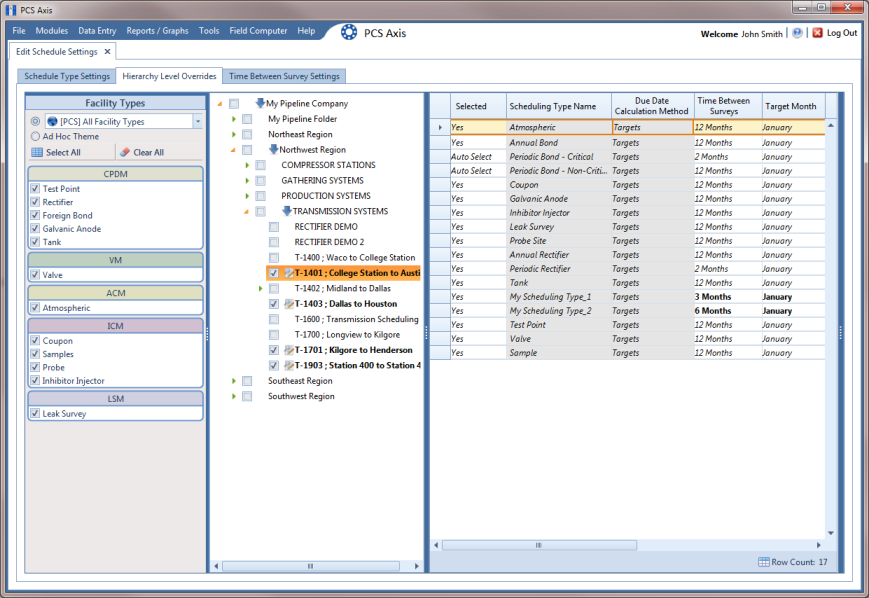
Task: Click the help globe icon near Welcome
Action: click(797, 33)
